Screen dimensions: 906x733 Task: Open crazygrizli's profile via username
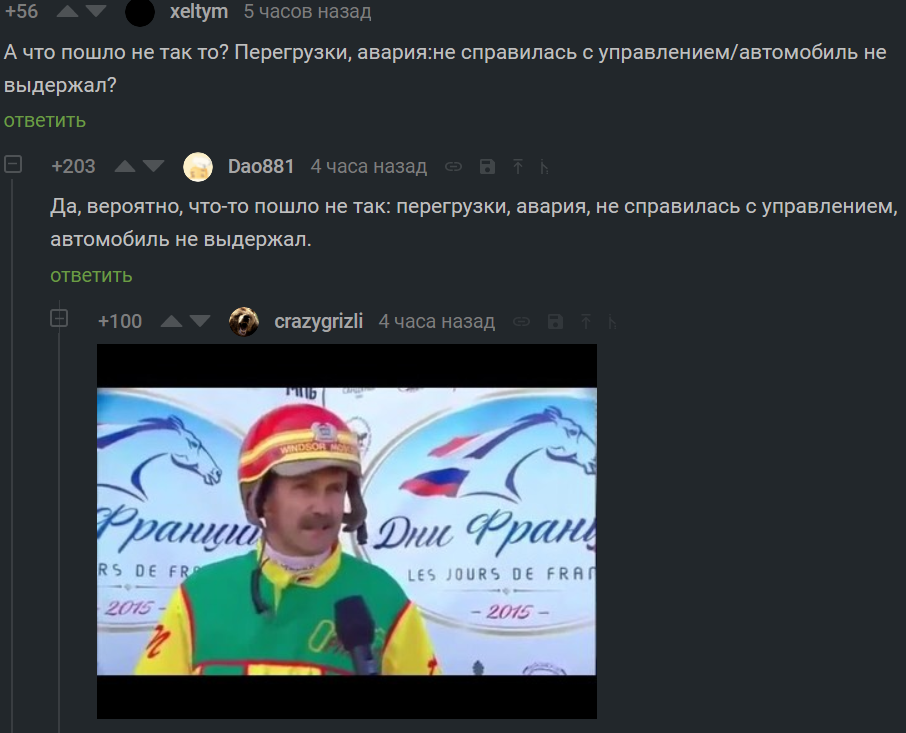point(318,321)
